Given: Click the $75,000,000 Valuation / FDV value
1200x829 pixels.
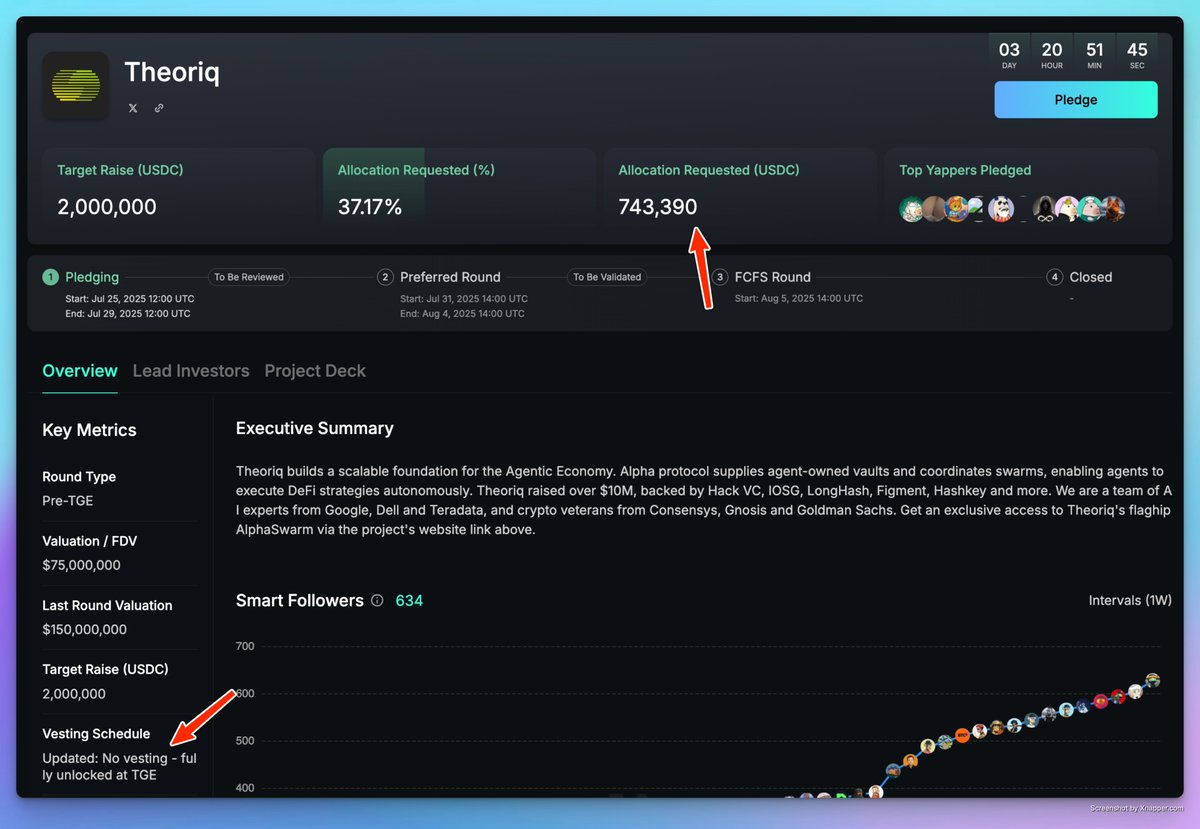Looking at the screenshot, I should pos(81,565).
